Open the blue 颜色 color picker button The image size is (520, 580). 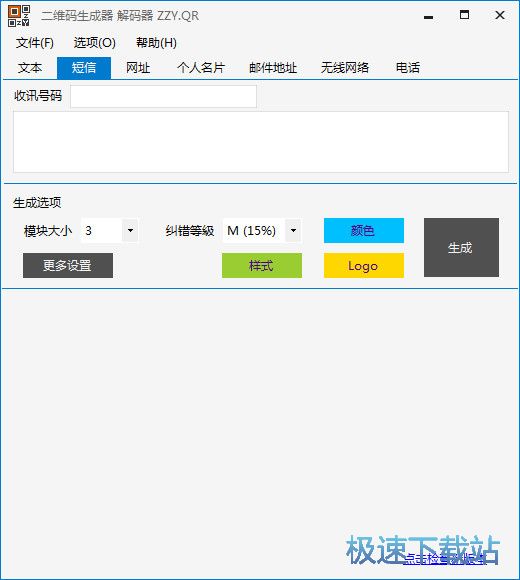coord(364,230)
